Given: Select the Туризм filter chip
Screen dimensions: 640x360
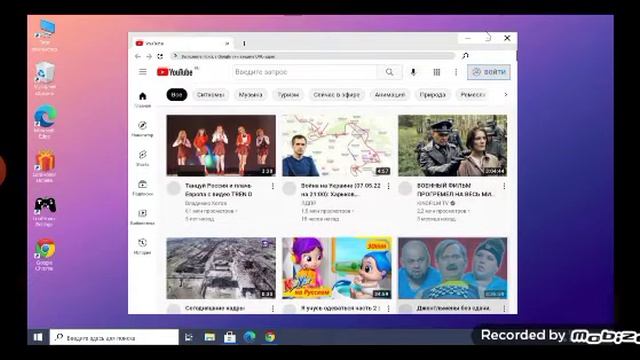Looking at the screenshot, I should [x=288, y=95].
